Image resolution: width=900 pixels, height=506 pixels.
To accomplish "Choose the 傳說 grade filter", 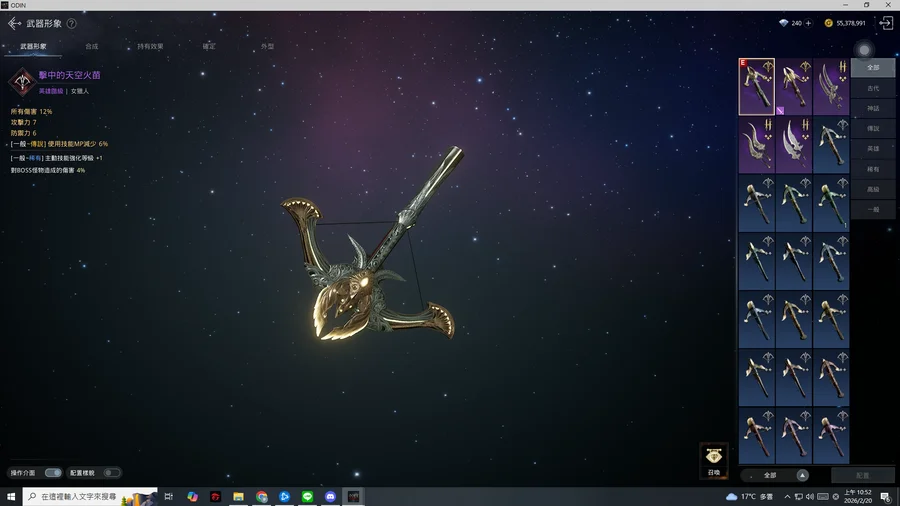I will 873,129.
